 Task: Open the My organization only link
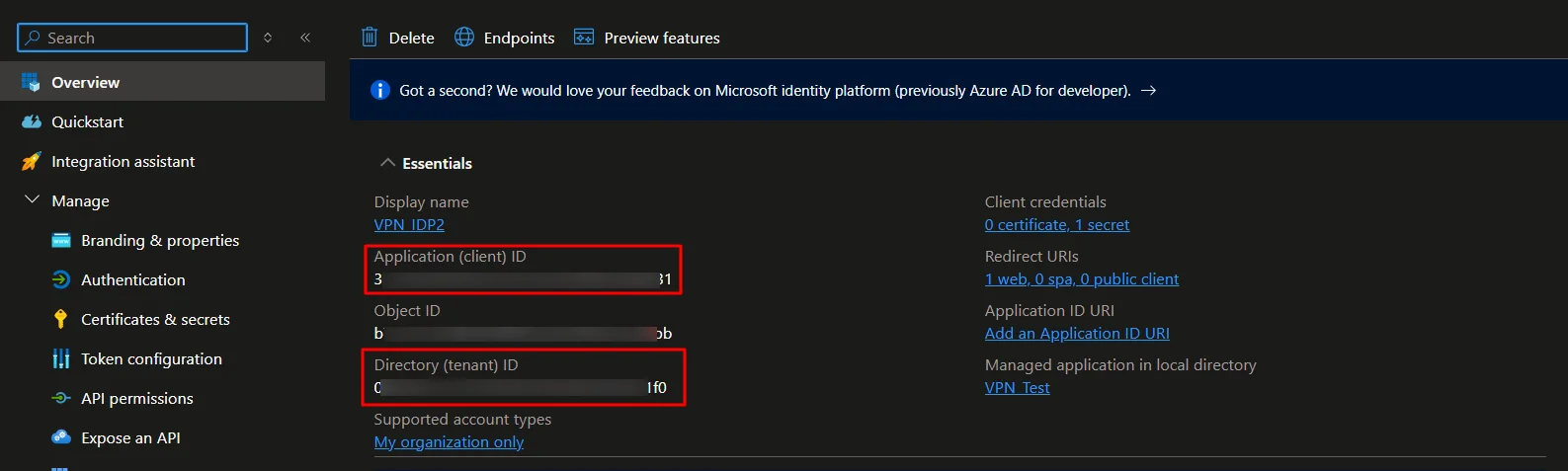tap(449, 441)
